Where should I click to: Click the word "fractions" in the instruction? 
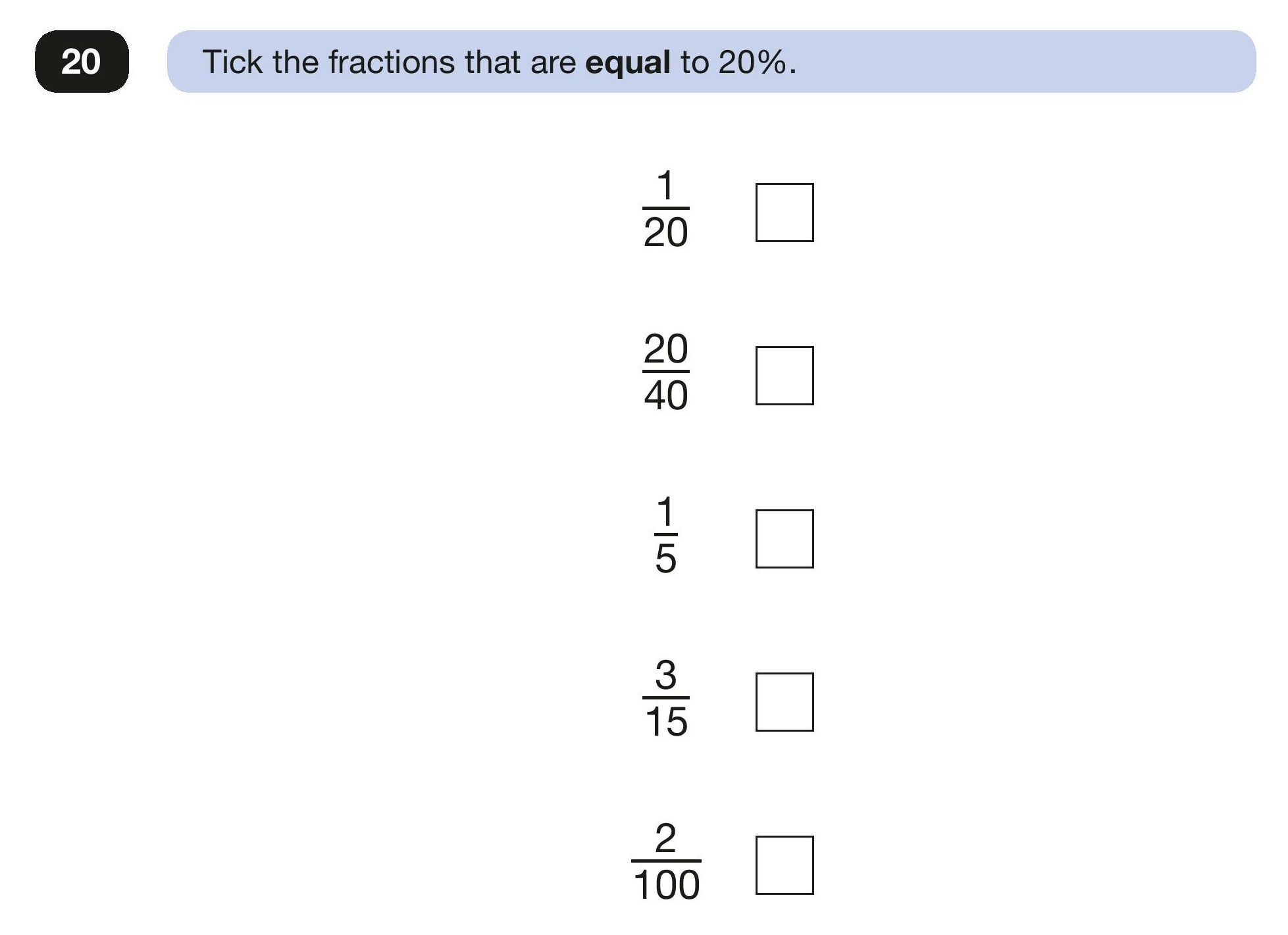click(392, 62)
